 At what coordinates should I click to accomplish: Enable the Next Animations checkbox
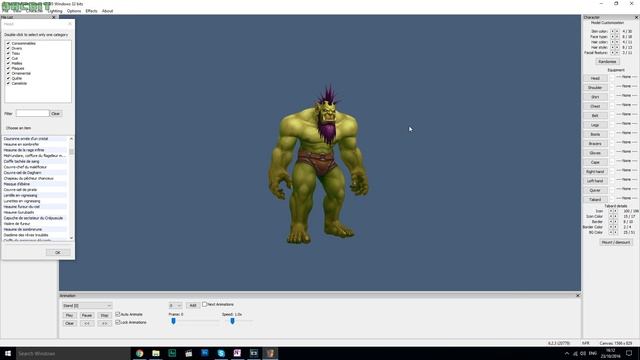(204, 304)
